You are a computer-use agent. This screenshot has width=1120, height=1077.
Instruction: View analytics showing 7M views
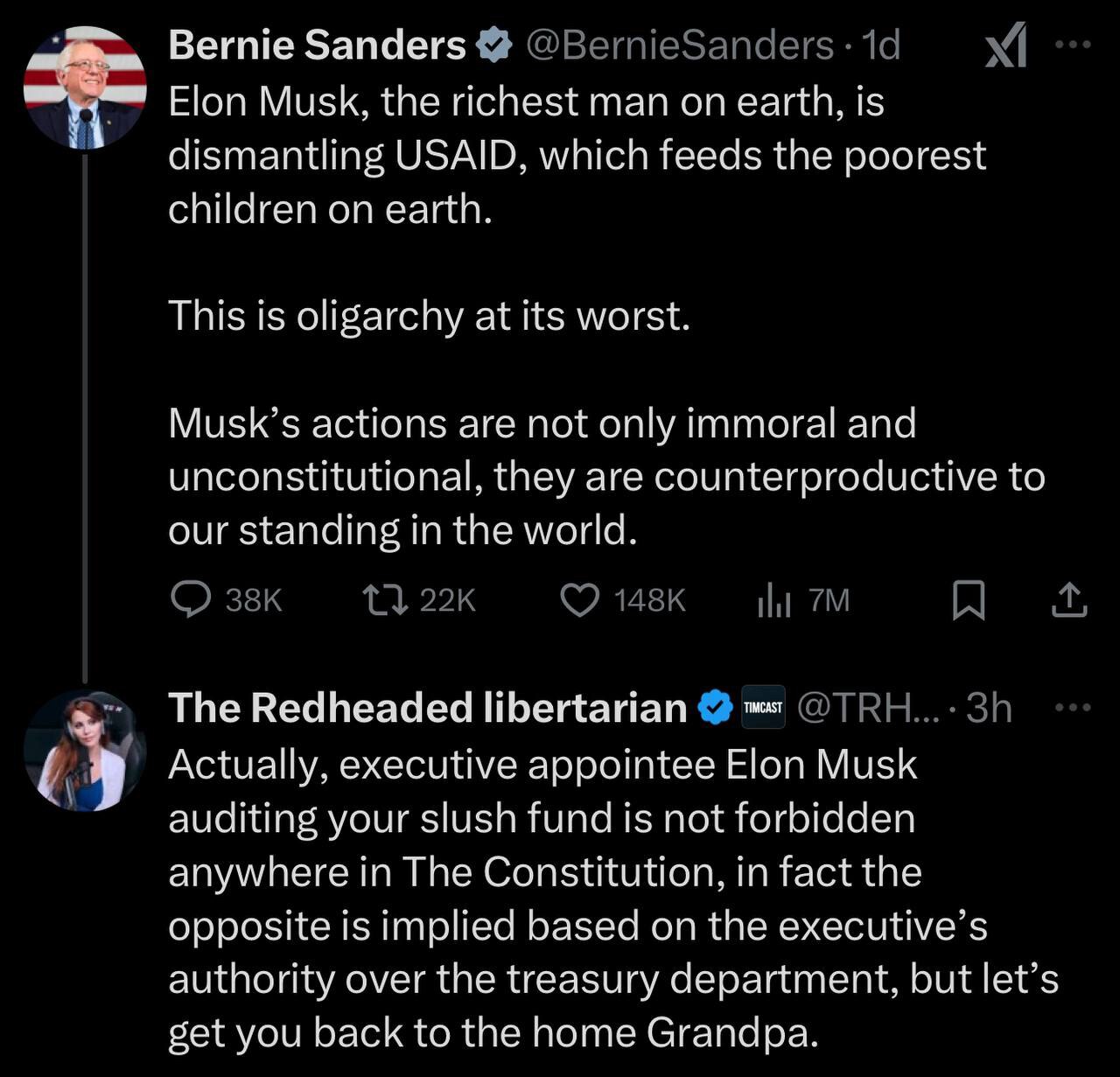tap(777, 599)
